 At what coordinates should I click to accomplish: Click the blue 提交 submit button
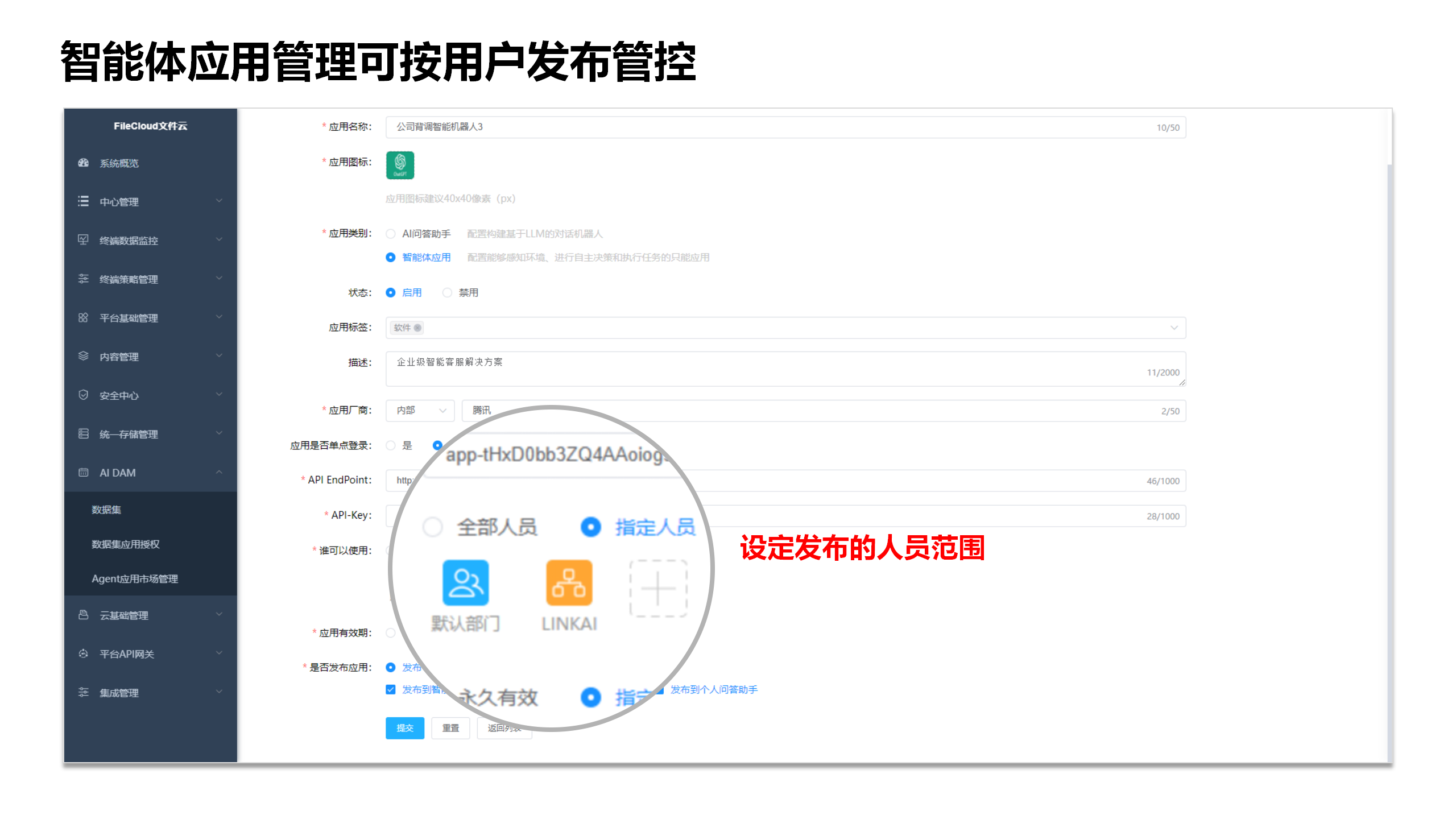tap(404, 727)
